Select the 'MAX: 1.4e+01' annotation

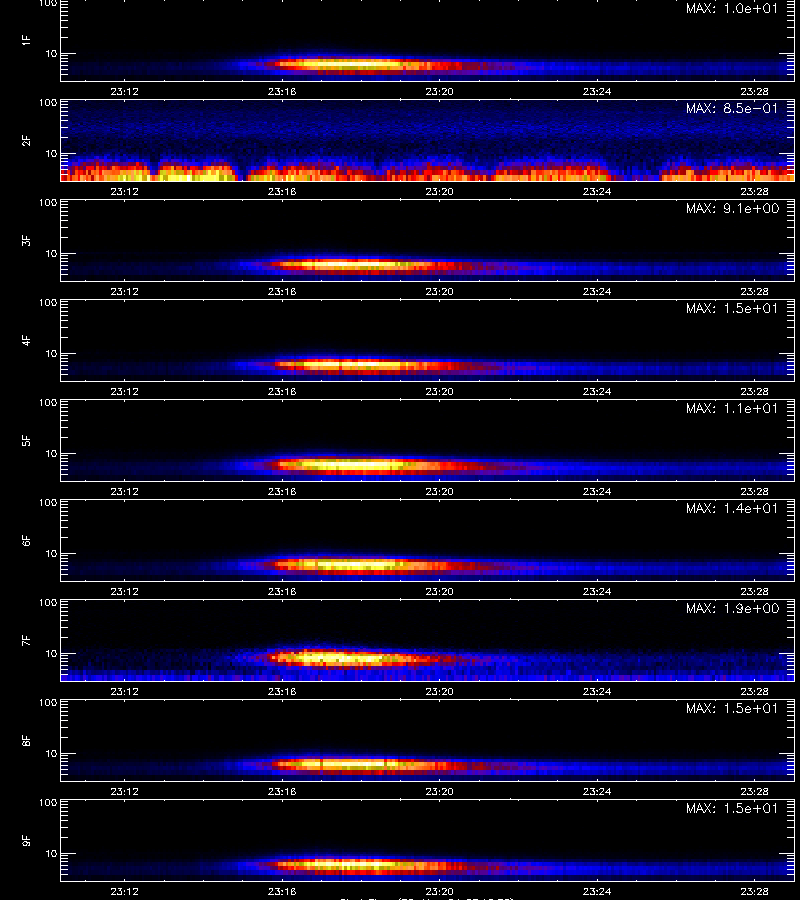[732, 509]
